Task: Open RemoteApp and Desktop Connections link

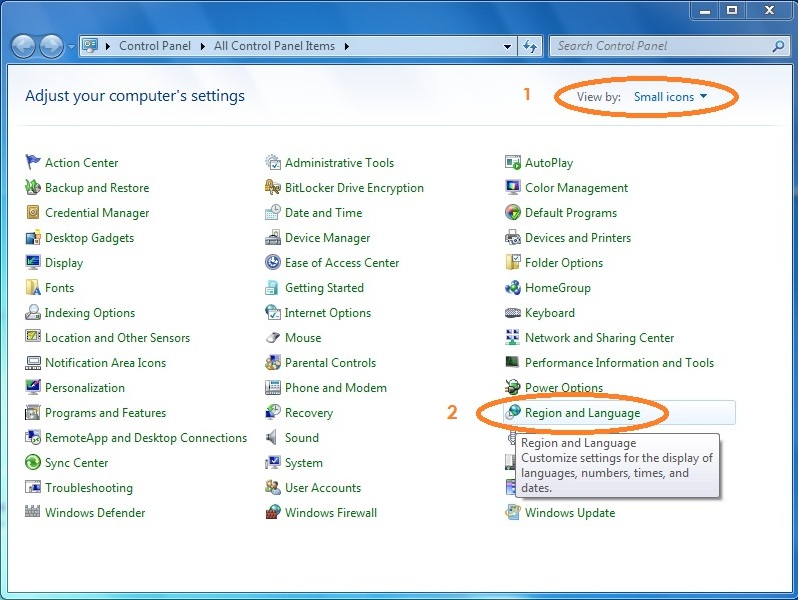Action: point(146,438)
